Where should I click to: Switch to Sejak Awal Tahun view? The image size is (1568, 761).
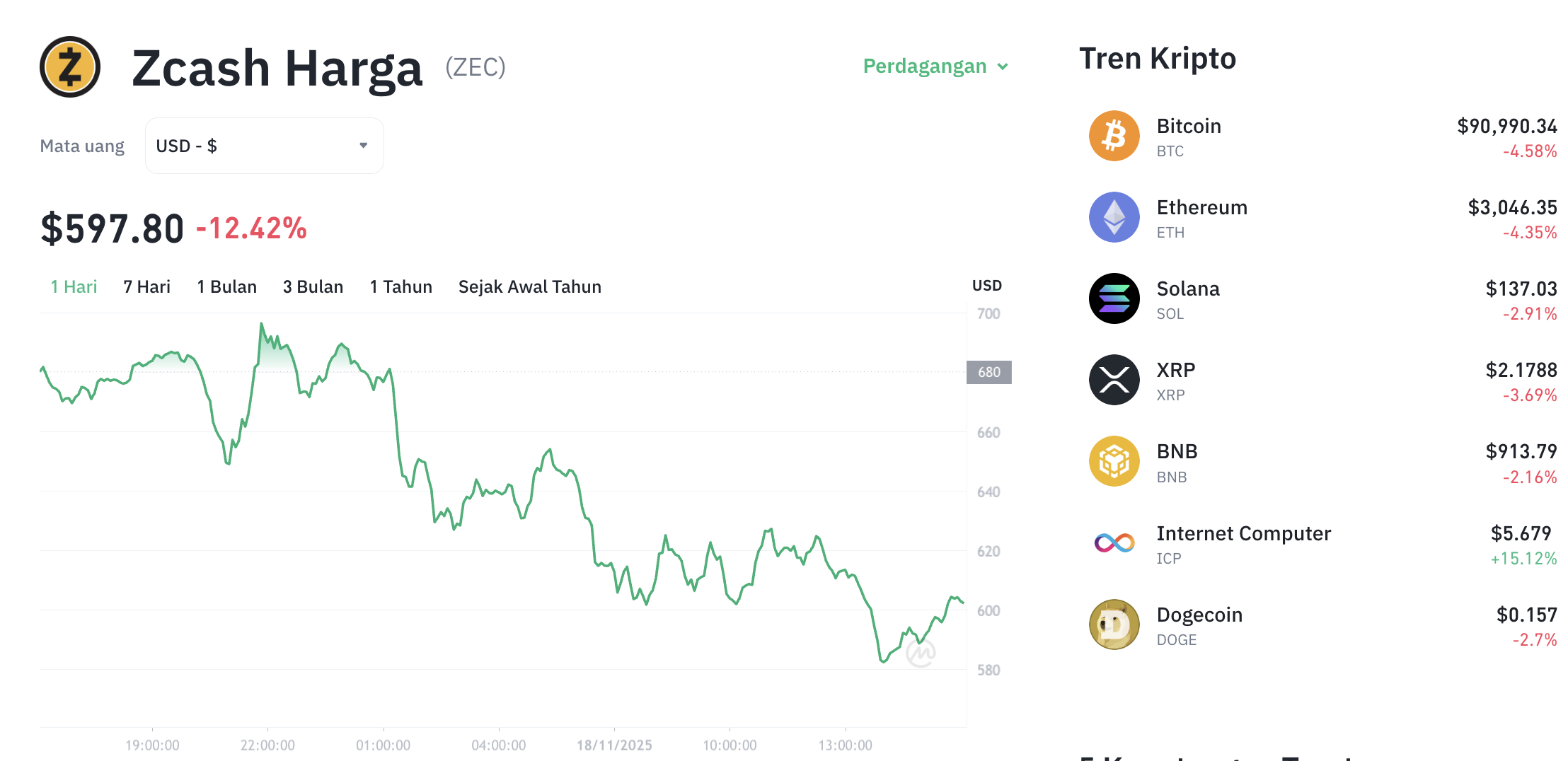coord(529,286)
